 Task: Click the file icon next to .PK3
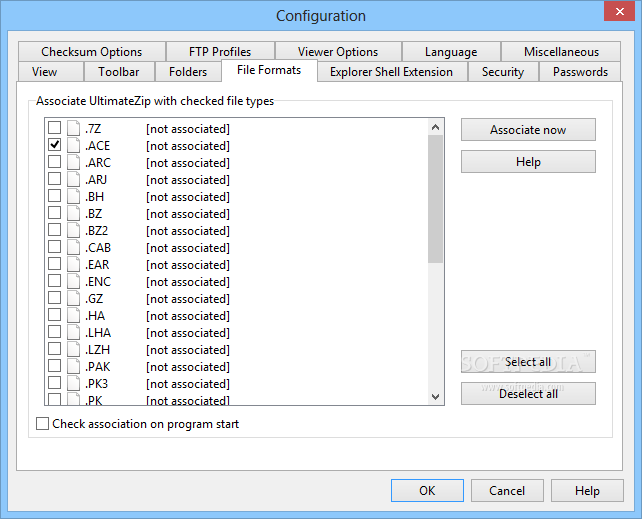[x=73, y=383]
